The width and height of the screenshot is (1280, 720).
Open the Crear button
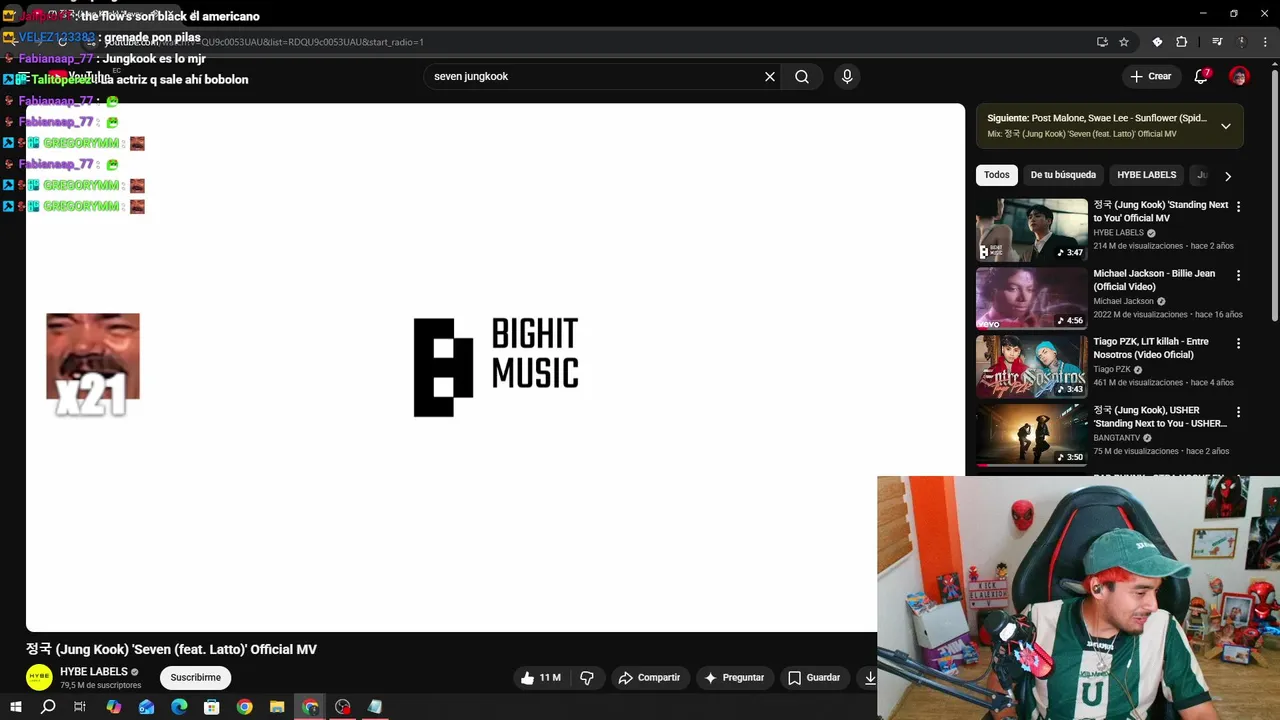pos(1151,77)
